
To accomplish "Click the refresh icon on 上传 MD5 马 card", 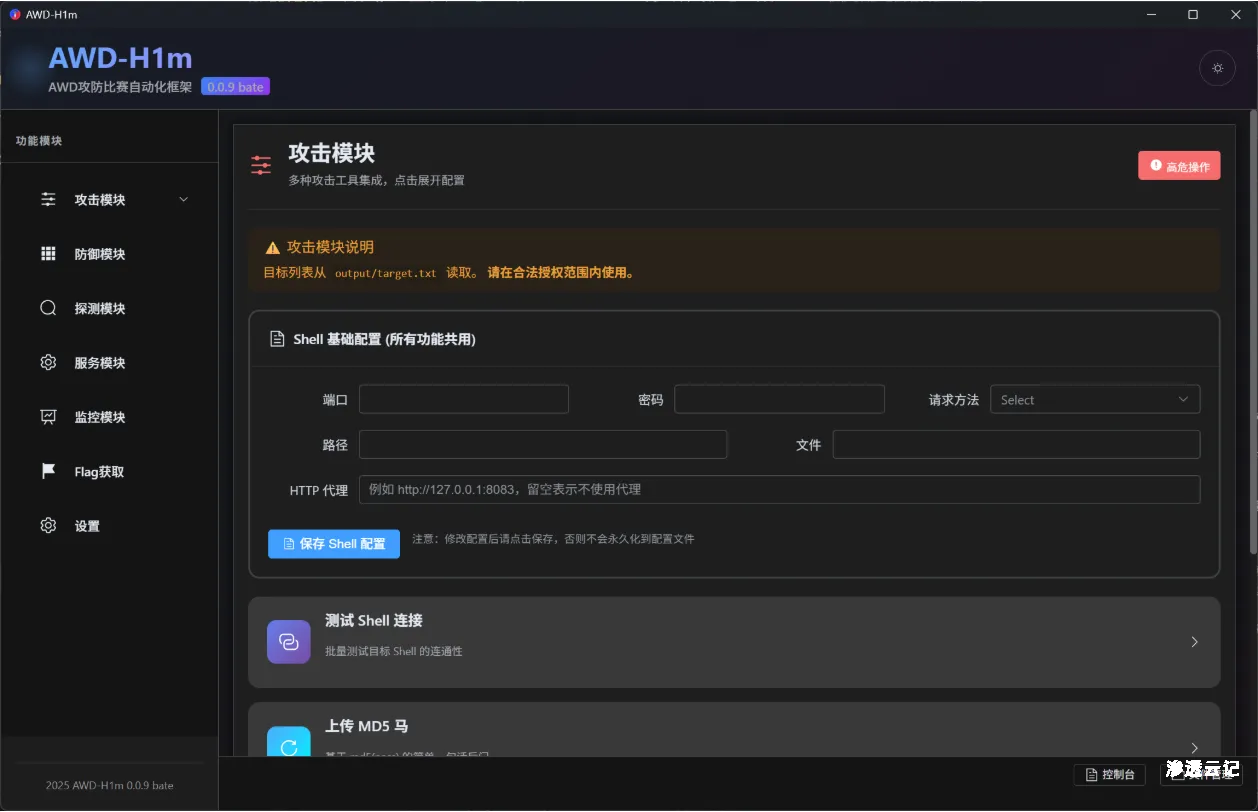I will (288, 746).
